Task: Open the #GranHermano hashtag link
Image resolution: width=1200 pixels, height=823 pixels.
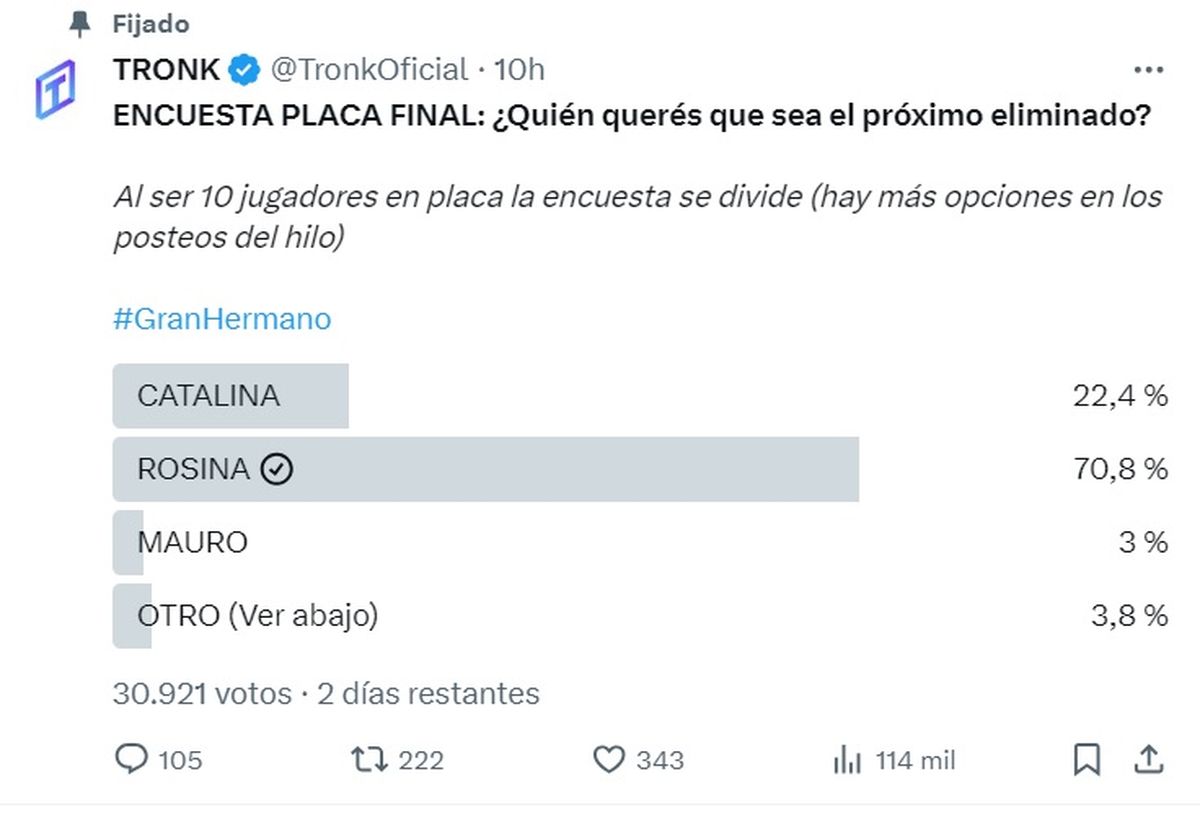Action: click(222, 319)
